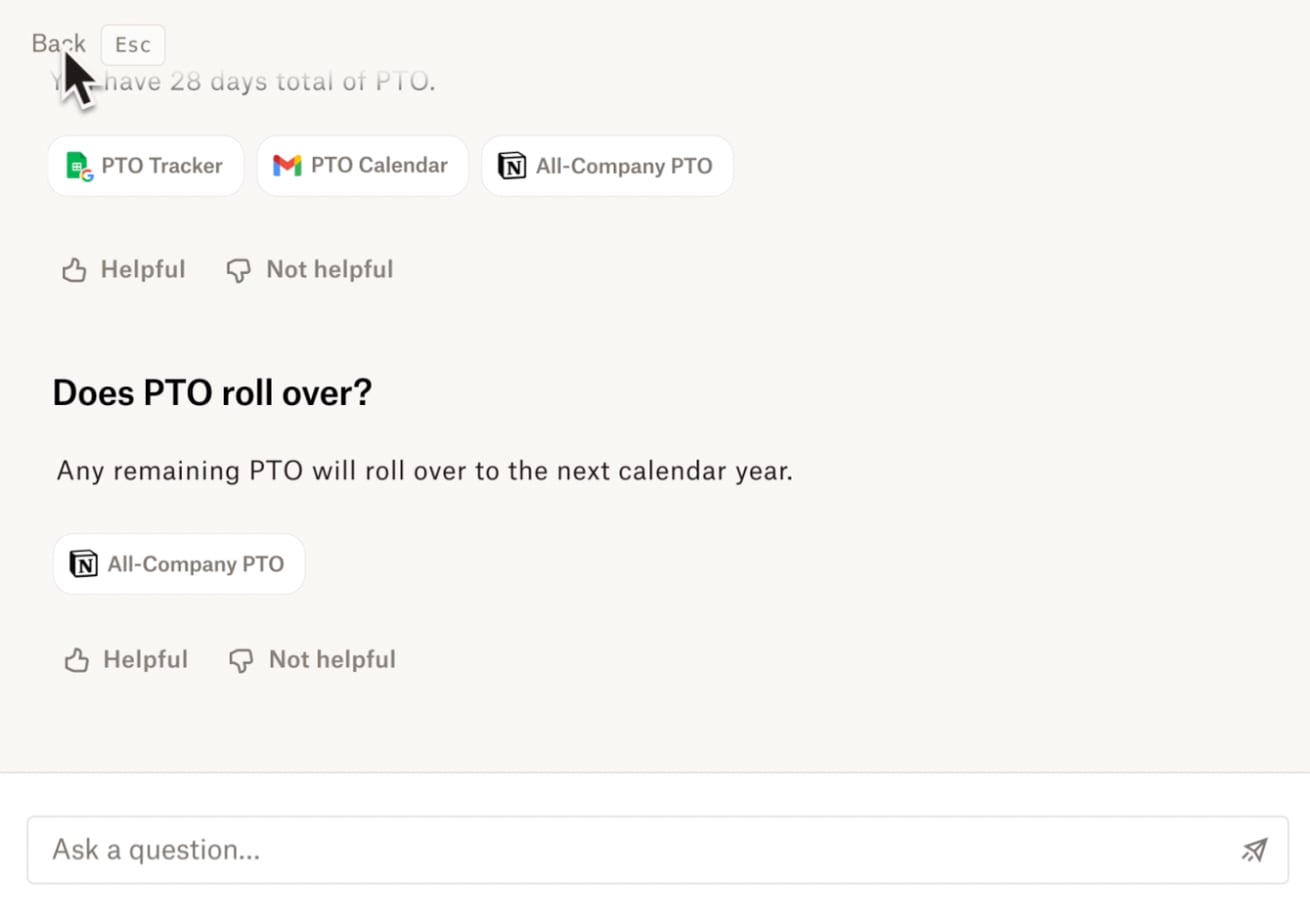Viewport: 1310px width, 904px height.
Task: Send the question with the paper plane icon
Action: 1254,850
